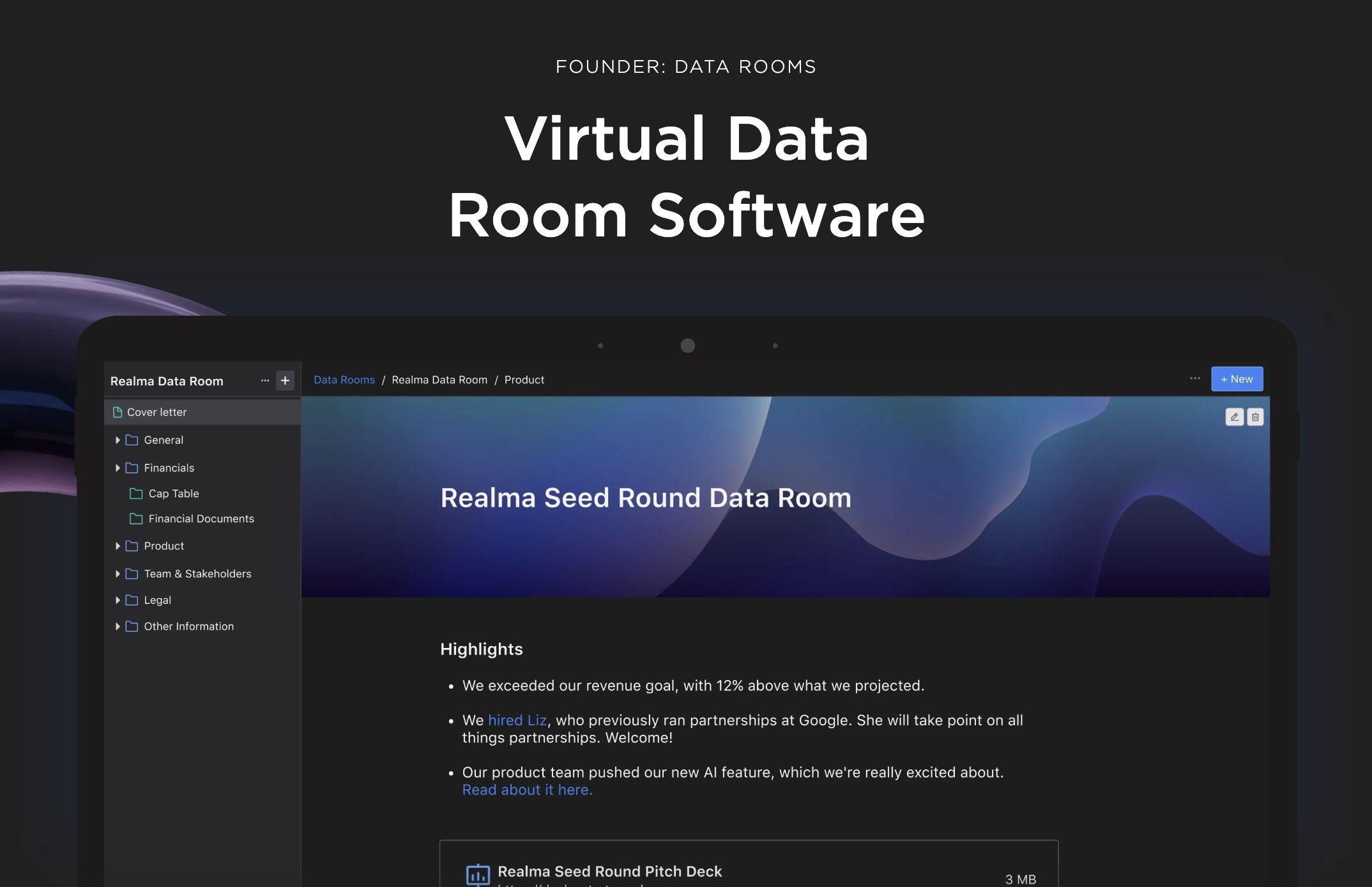Click the pencil edit icon on the banner

pos(1234,417)
